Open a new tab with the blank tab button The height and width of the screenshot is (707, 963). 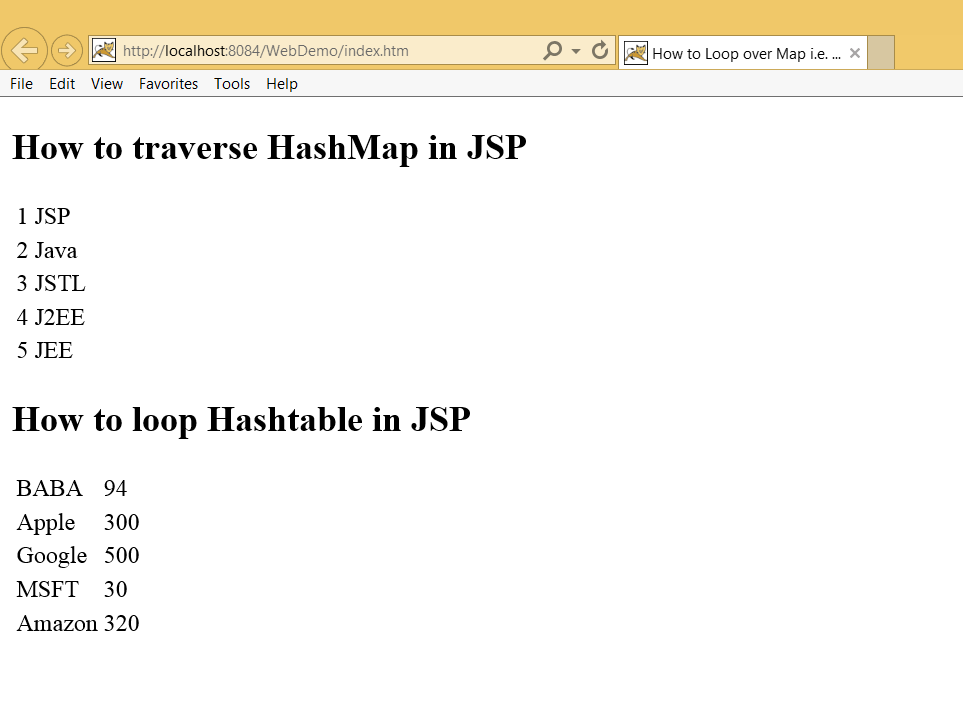tap(881, 53)
